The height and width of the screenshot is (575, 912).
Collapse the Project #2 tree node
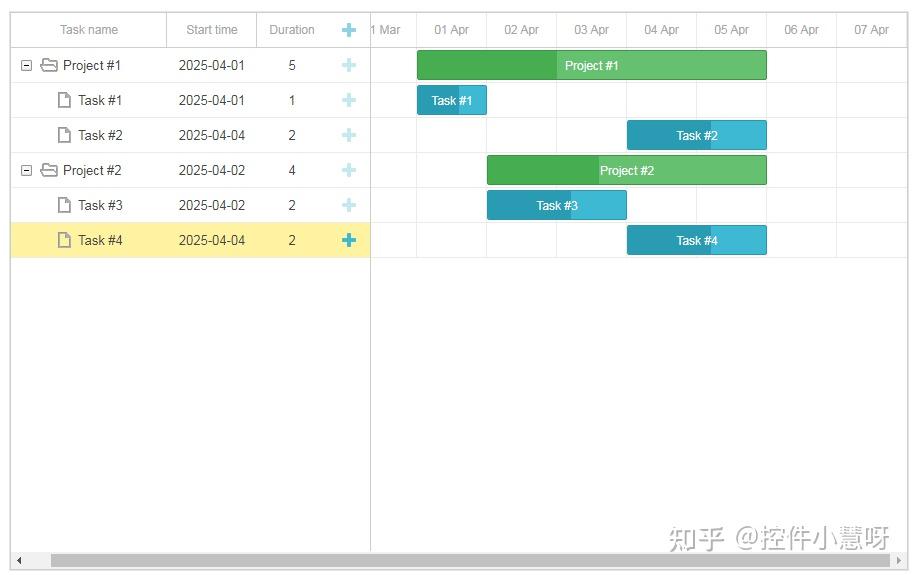[x=26, y=170]
